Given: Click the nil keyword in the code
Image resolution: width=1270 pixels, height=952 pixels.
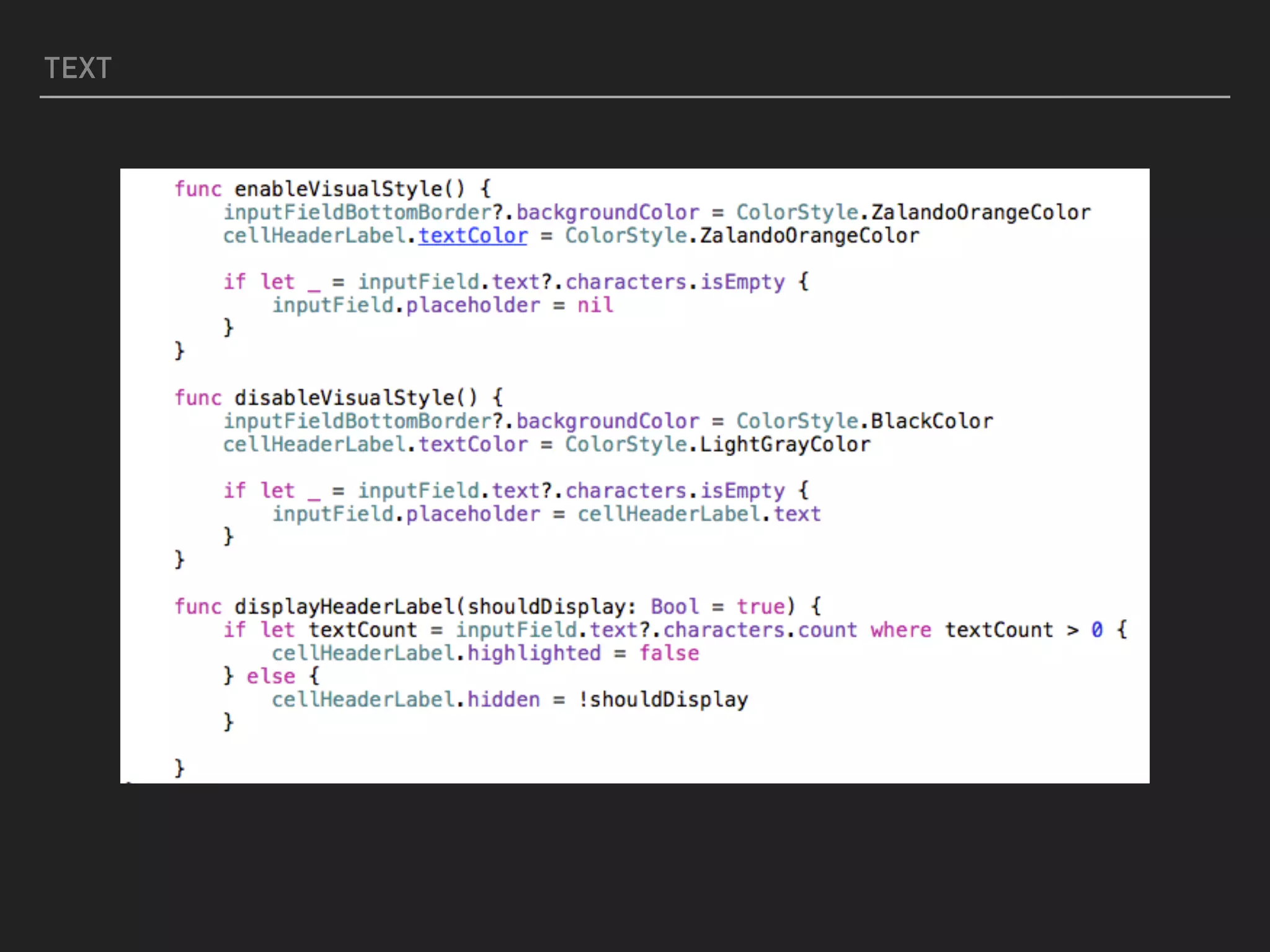Looking at the screenshot, I should click(x=595, y=306).
